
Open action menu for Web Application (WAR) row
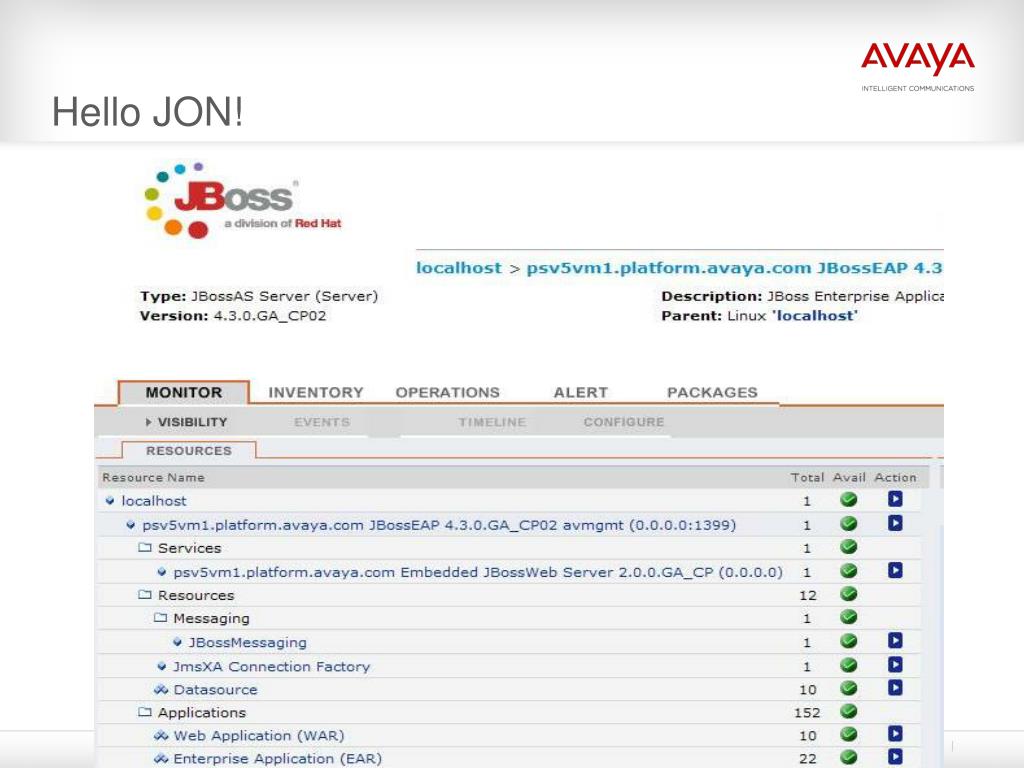pyautogui.click(x=895, y=734)
